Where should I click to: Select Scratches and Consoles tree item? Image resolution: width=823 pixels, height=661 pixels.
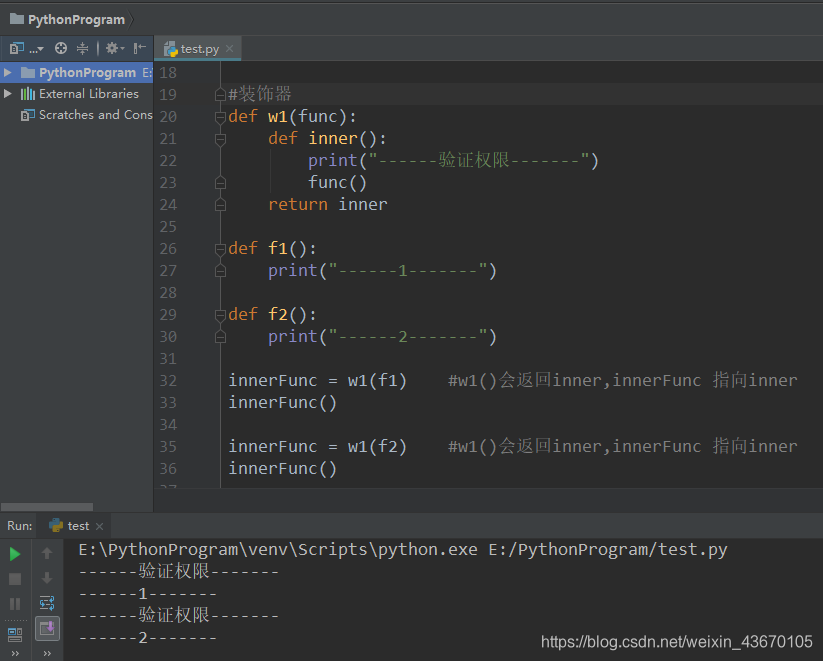[87, 115]
